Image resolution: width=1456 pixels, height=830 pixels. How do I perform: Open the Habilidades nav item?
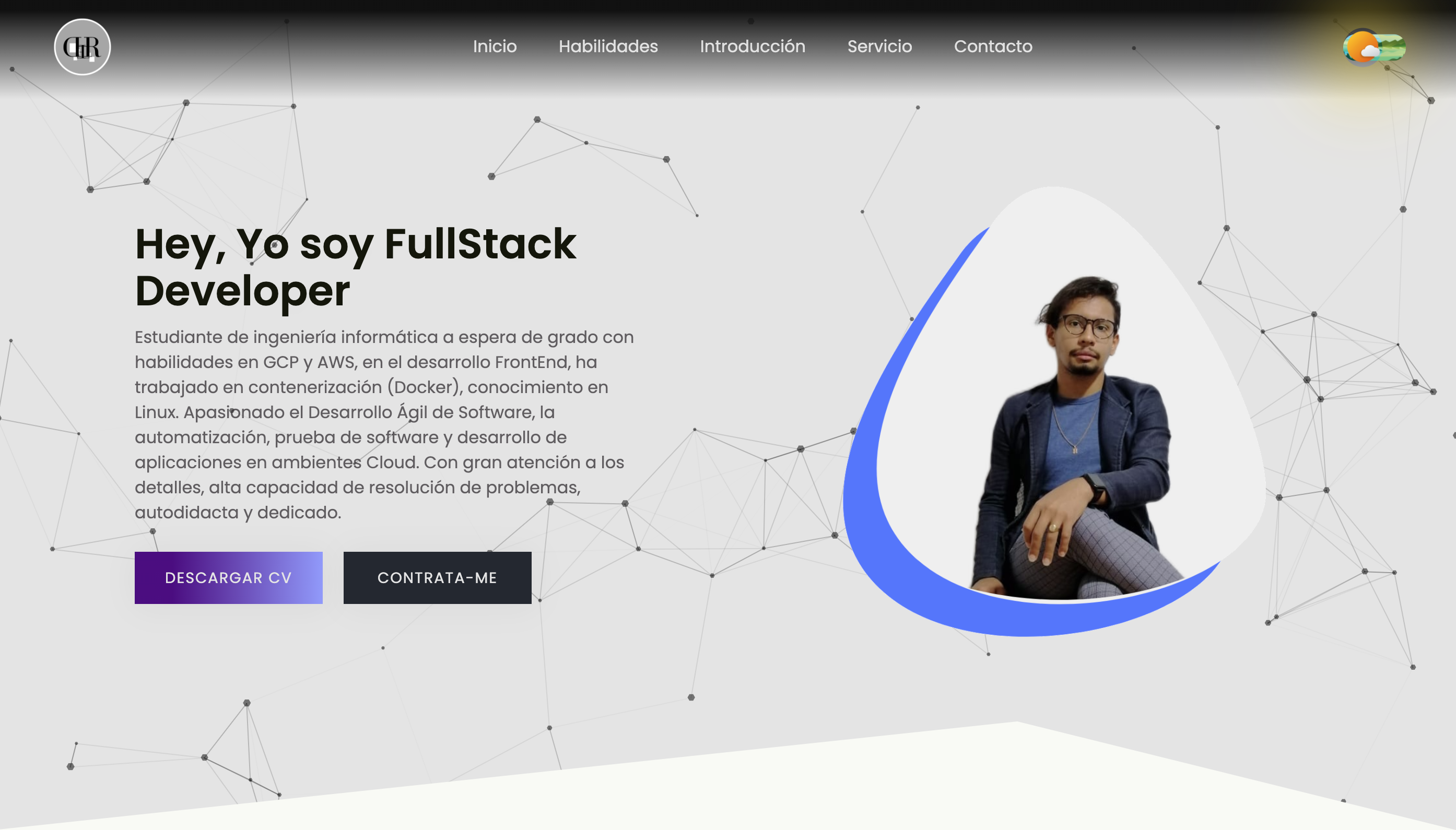(608, 46)
